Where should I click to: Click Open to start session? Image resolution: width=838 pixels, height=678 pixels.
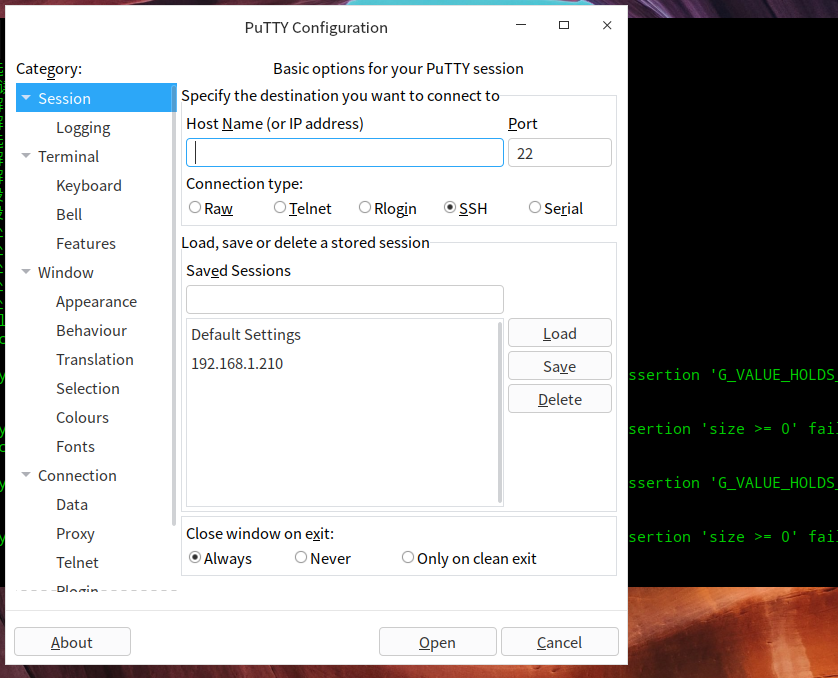[x=438, y=642]
